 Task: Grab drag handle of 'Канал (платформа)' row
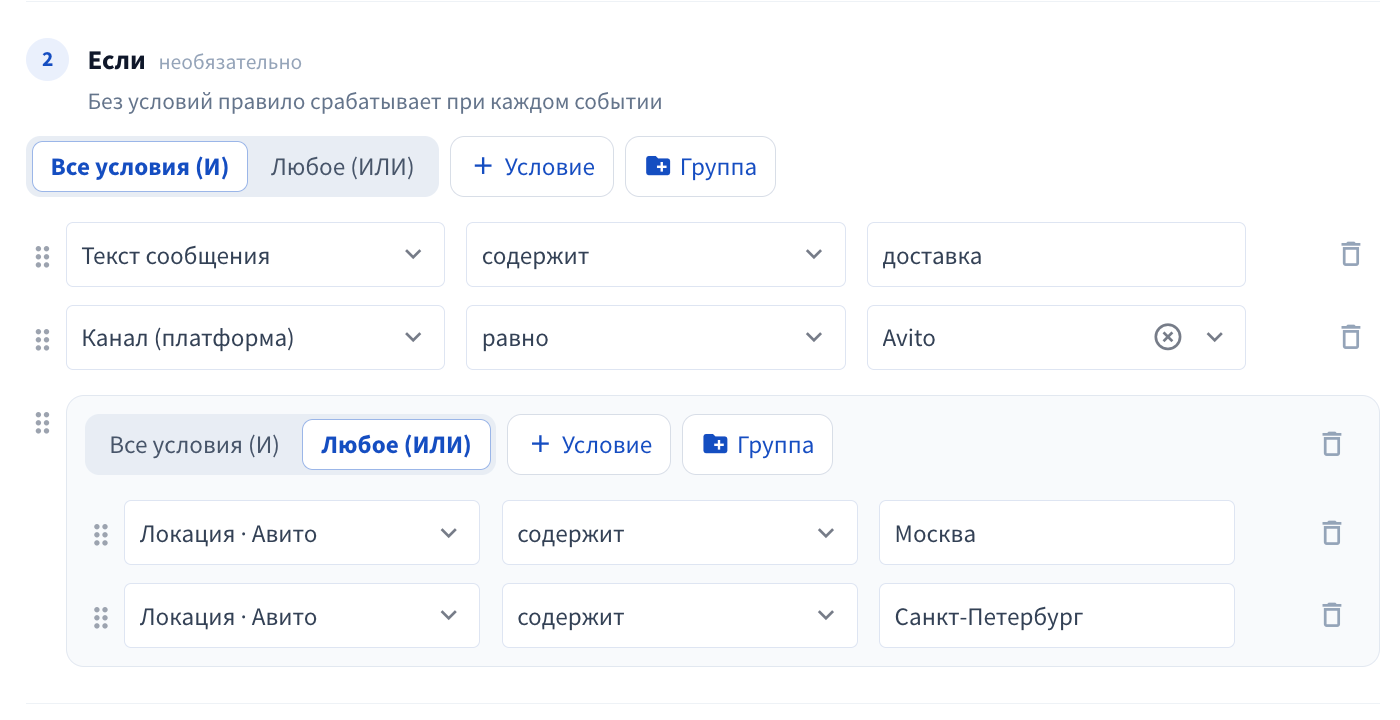[42, 339]
